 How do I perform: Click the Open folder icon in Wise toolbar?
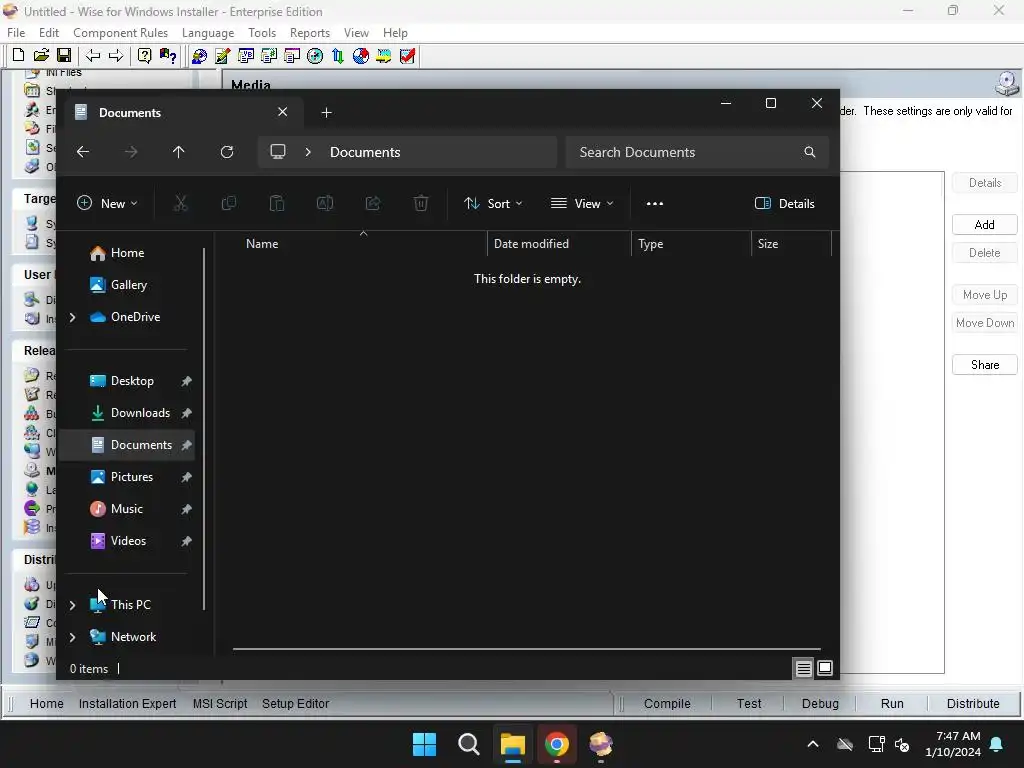tap(41, 56)
